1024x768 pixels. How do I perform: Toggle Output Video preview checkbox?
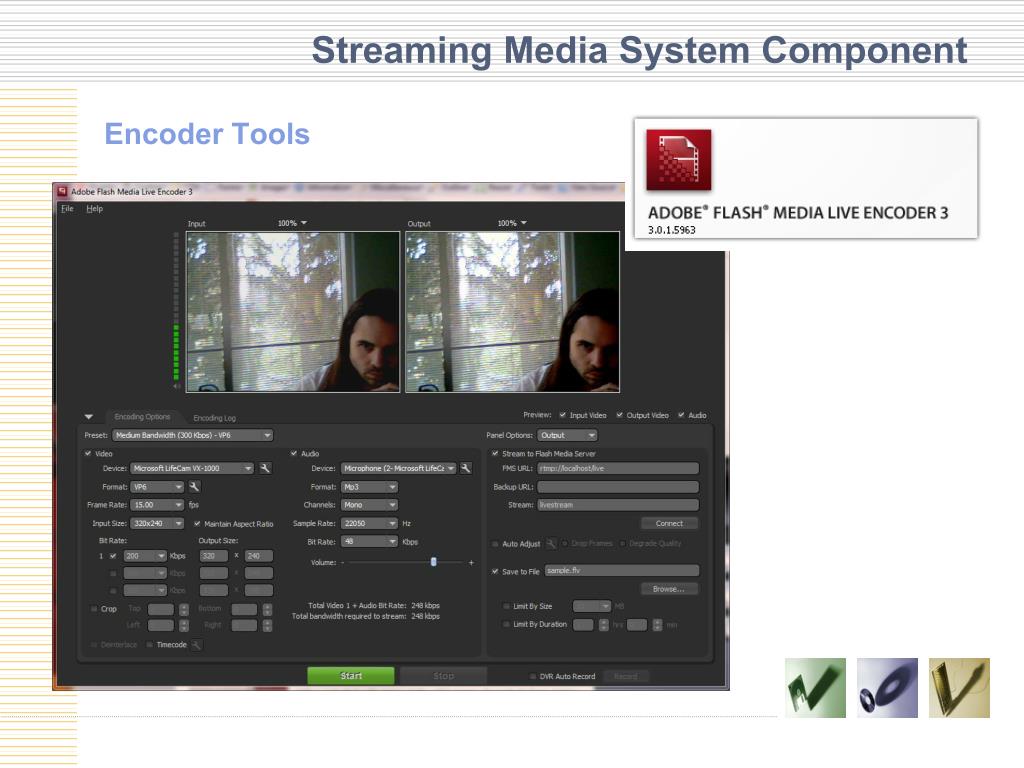coord(619,415)
